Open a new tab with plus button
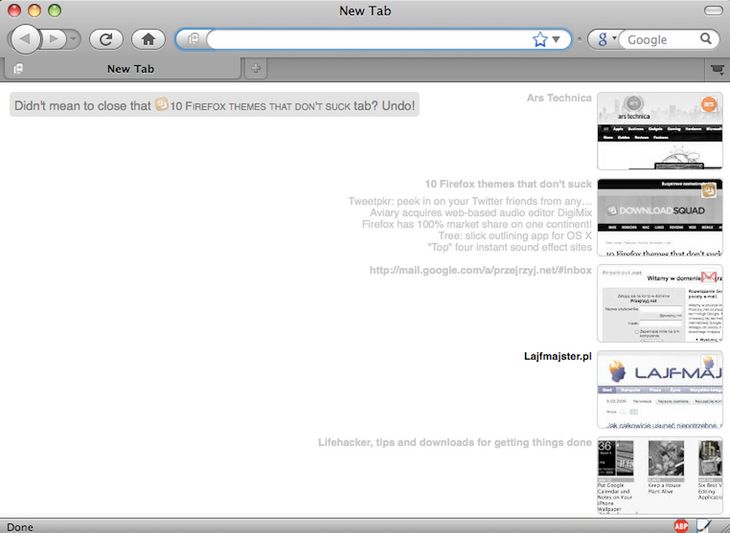 click(x=256, y=68)
